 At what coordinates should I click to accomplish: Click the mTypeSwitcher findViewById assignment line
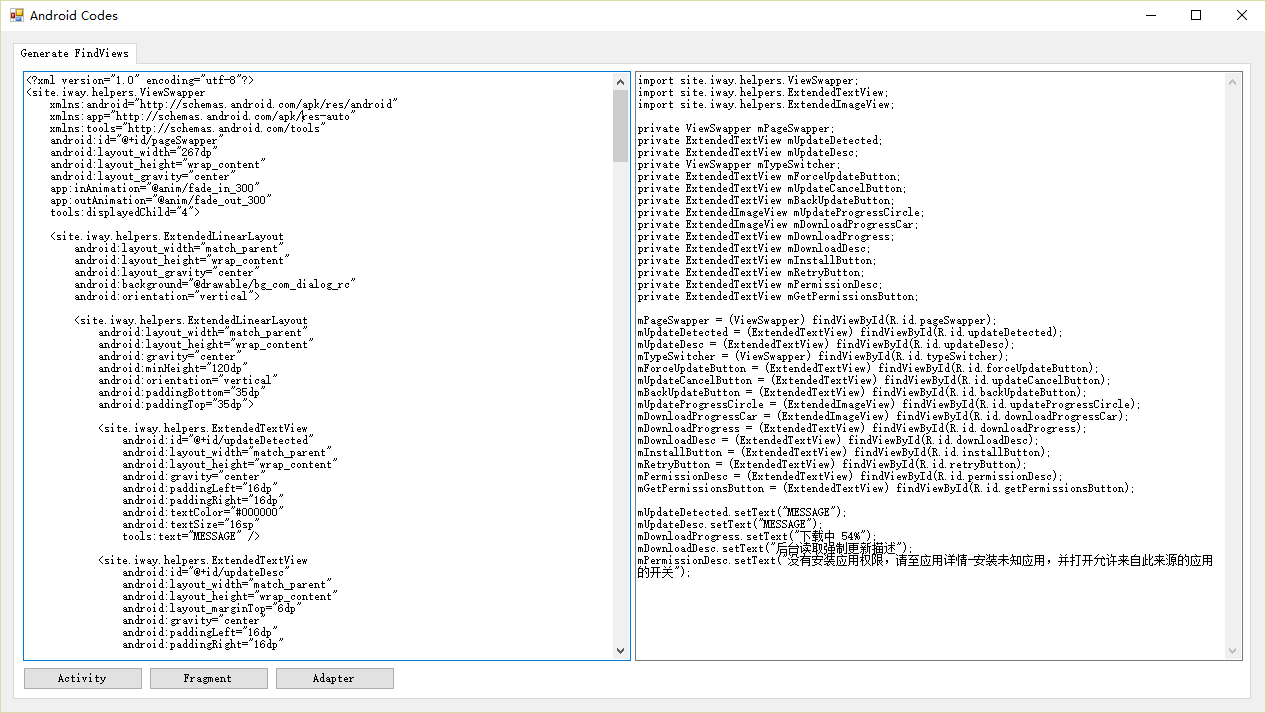(x=823, y=356)
